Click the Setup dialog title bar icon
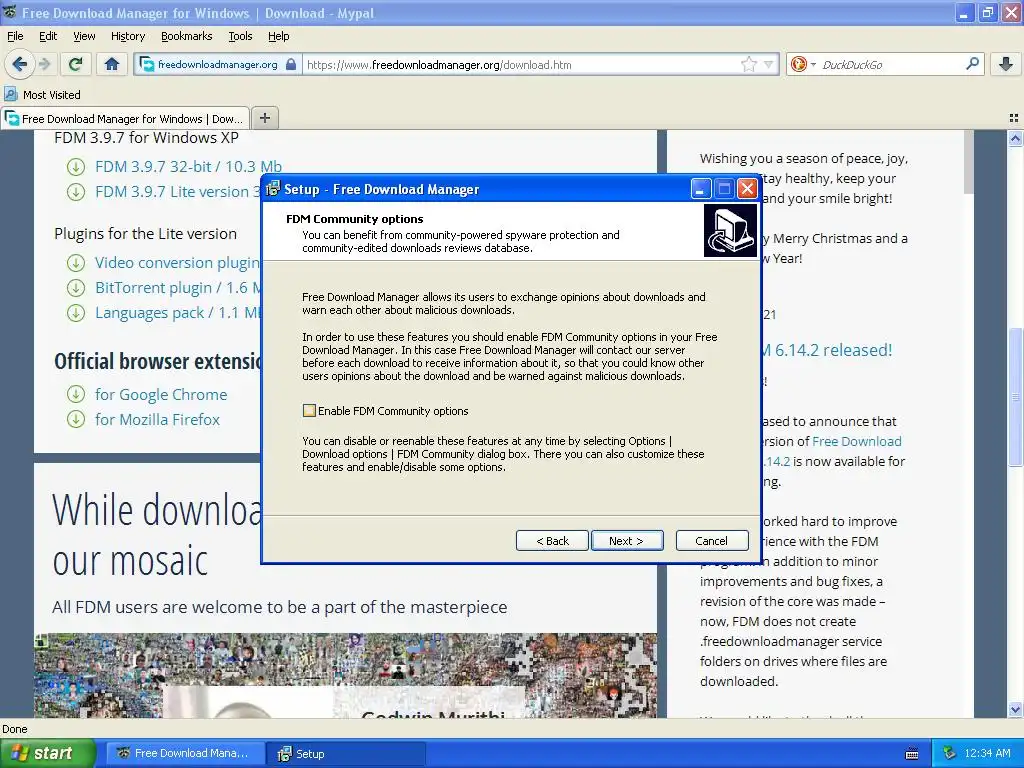Image resolution: width=1024 pixels, height=768 pixels. (273, 189)
